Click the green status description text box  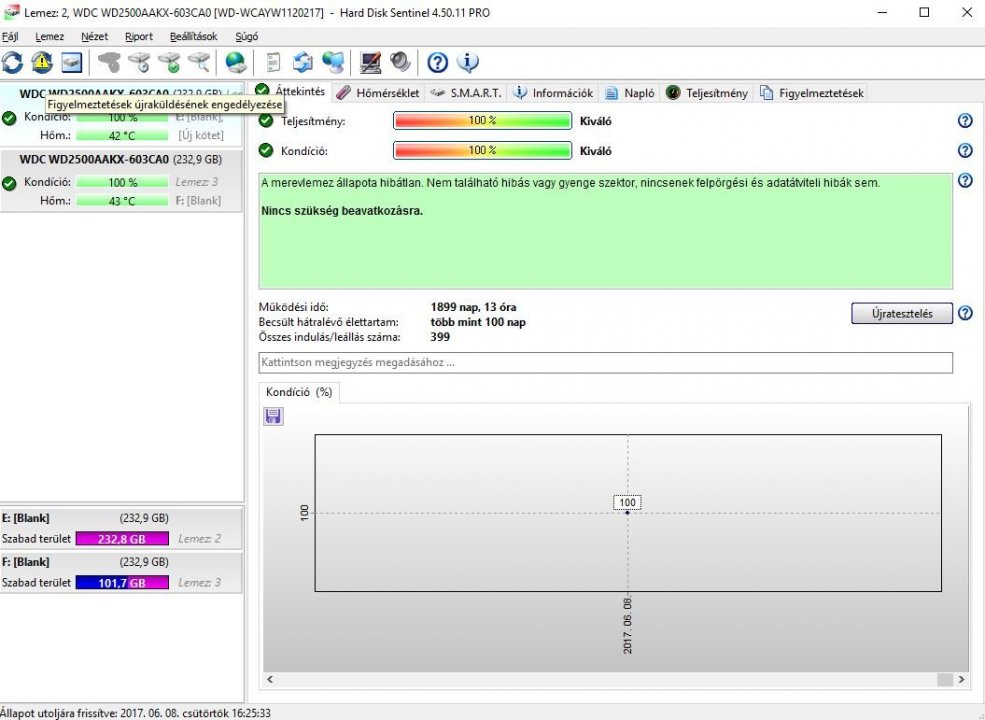click(606, 231)
